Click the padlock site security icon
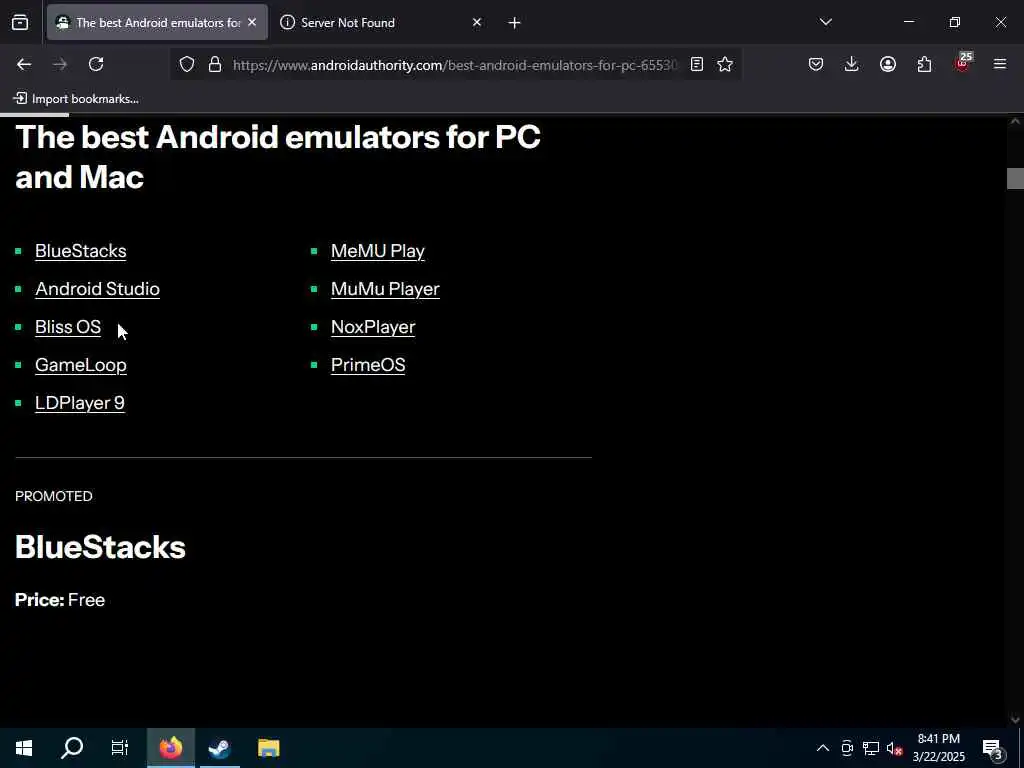 [215, 64]
